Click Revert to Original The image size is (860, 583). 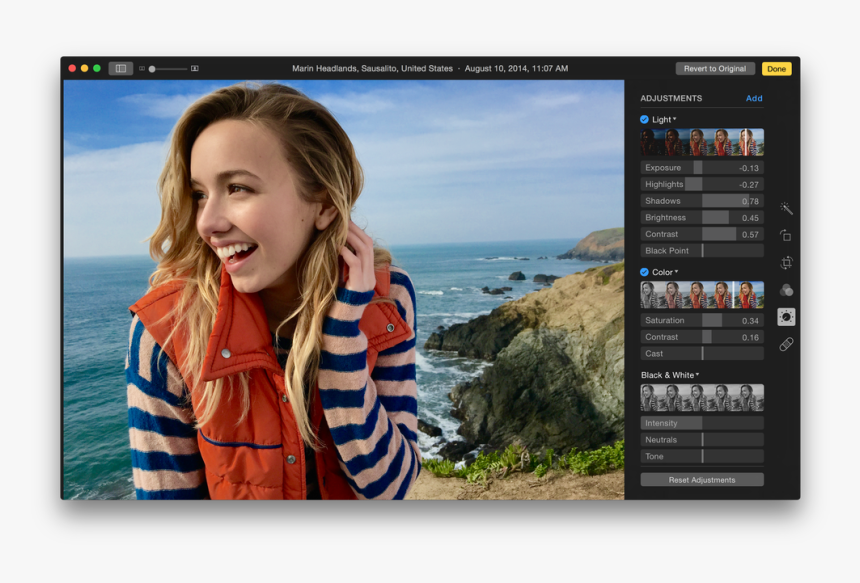coord(715,68)
